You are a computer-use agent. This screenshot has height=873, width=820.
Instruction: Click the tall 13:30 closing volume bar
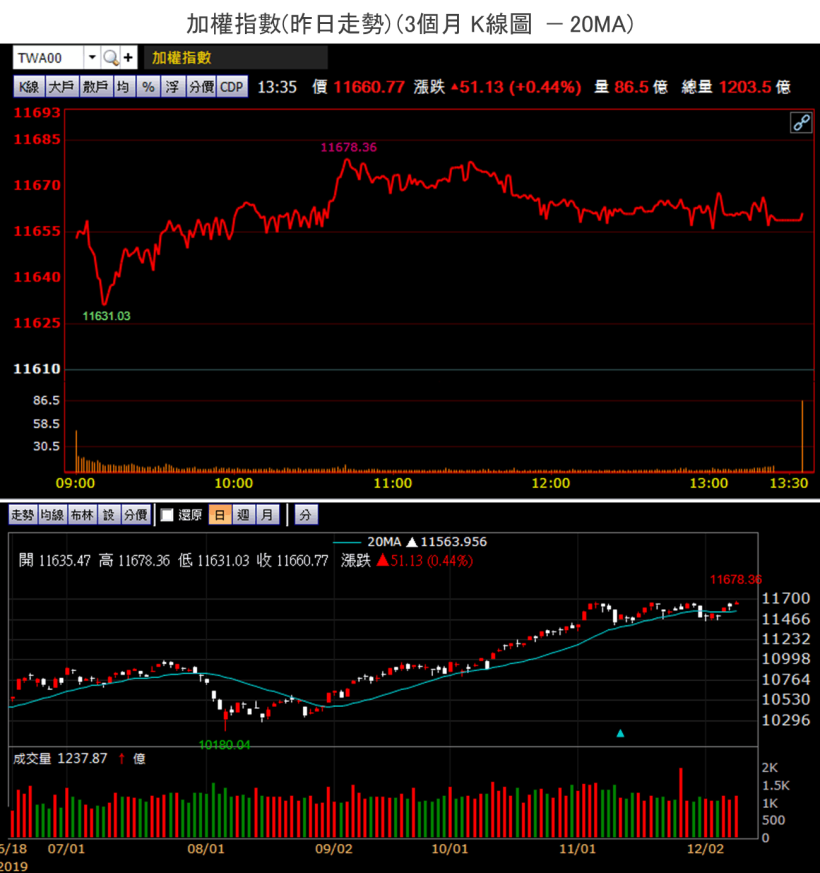[x=802, y=436]
